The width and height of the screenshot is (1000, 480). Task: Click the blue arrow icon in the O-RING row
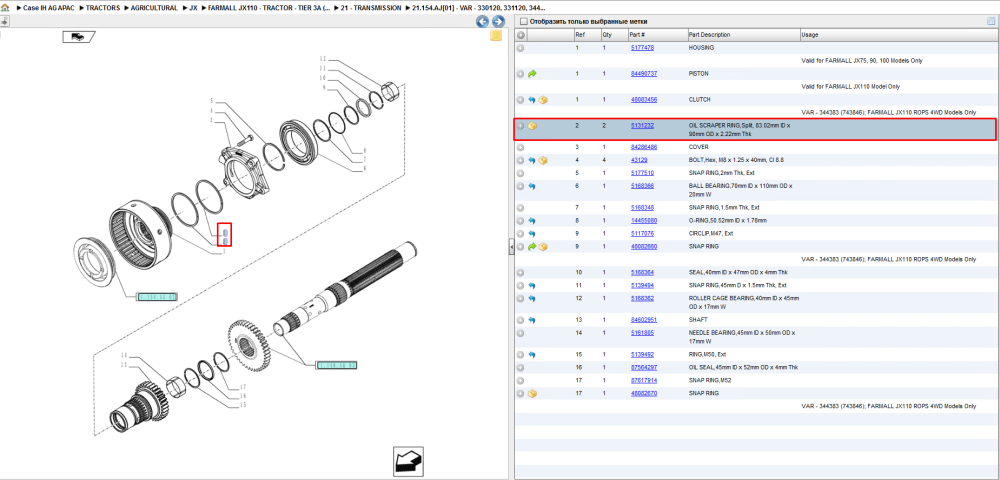pos(533,221)
